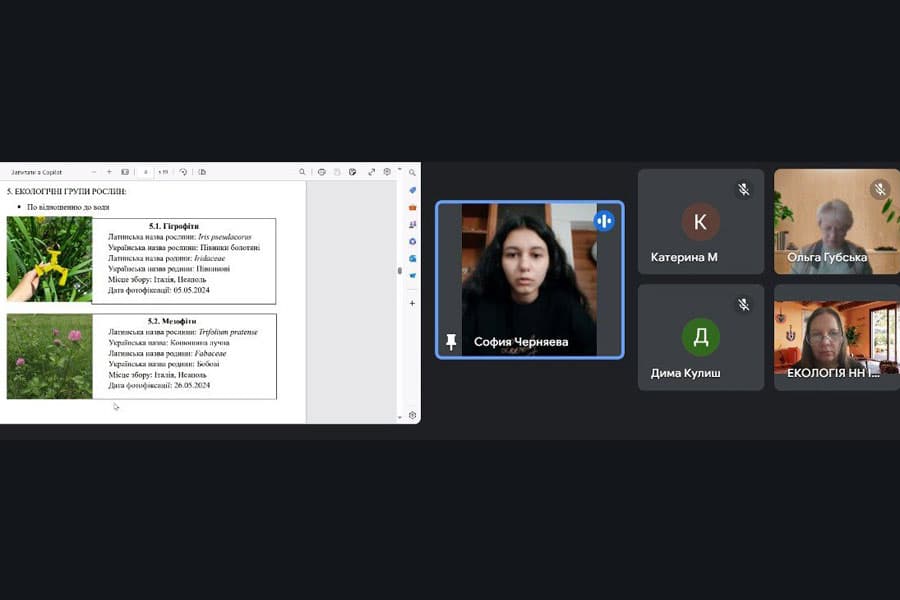Click the bullet 'По відношенню до води'

[68, 207]
